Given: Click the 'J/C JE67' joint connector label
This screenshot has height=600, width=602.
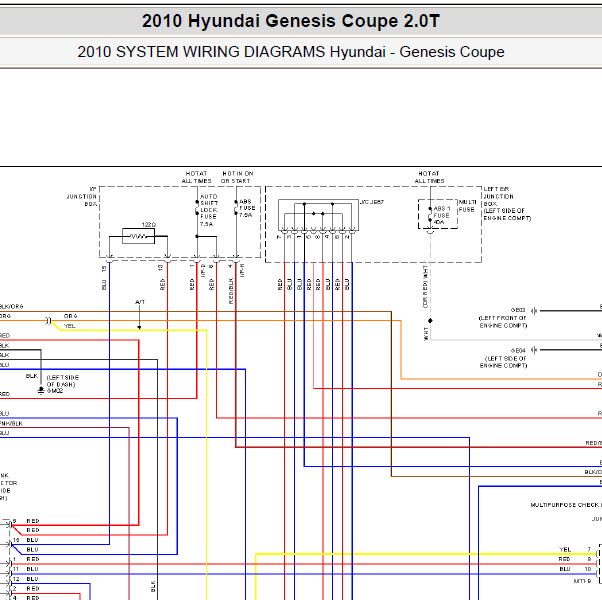Looking at the screenshot, I should [372, 202].
